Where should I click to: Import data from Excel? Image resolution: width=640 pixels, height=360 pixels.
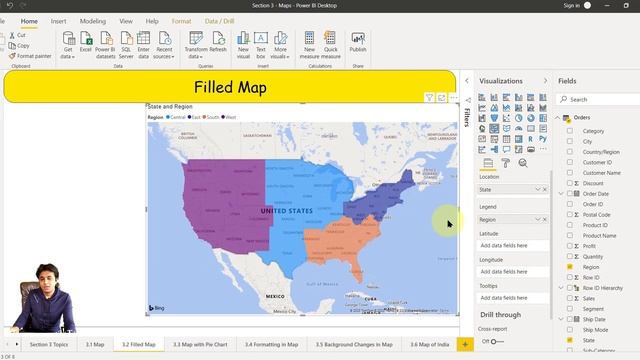(86, 42)
